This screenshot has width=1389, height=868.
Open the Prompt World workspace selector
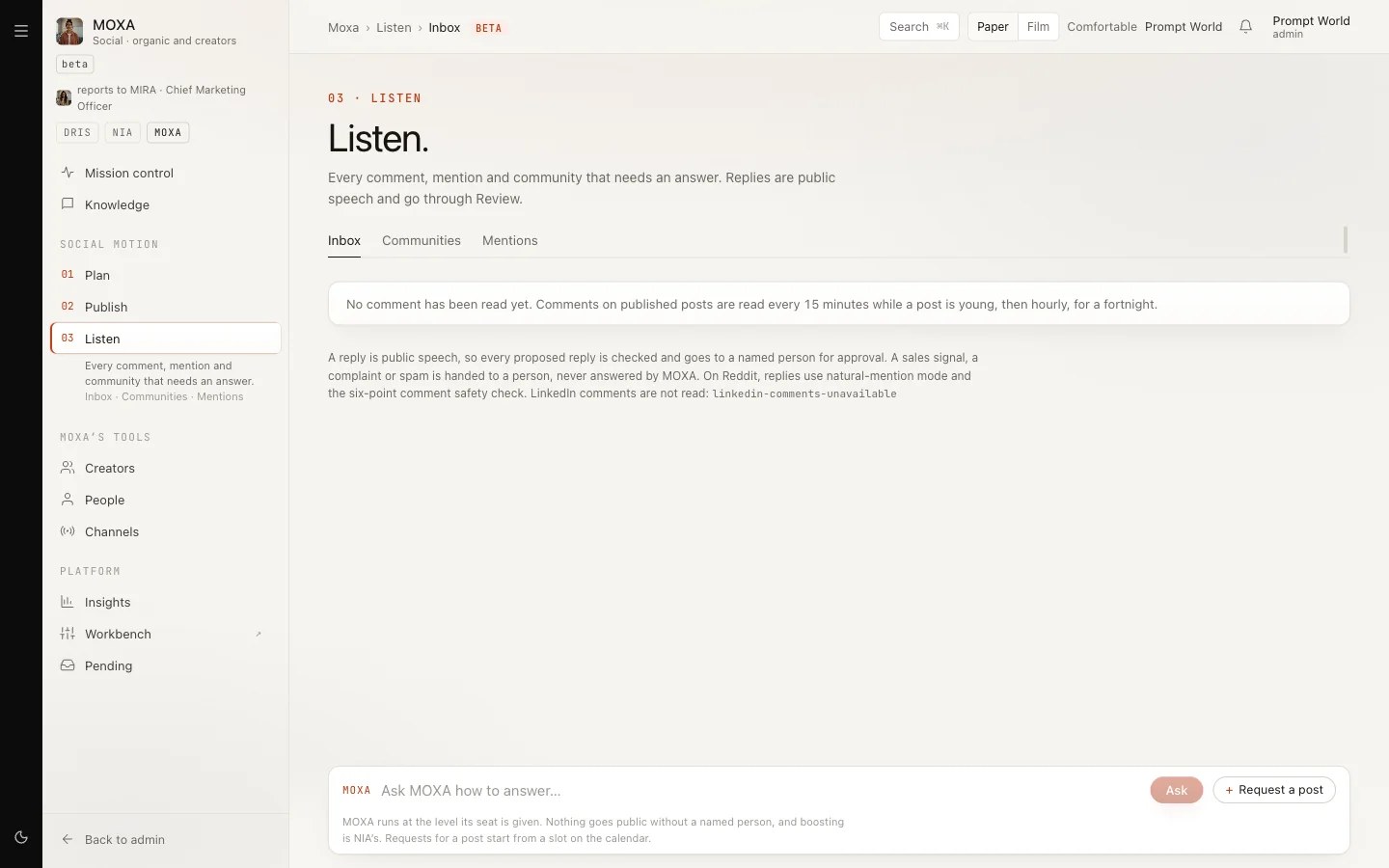point(1184,27)
